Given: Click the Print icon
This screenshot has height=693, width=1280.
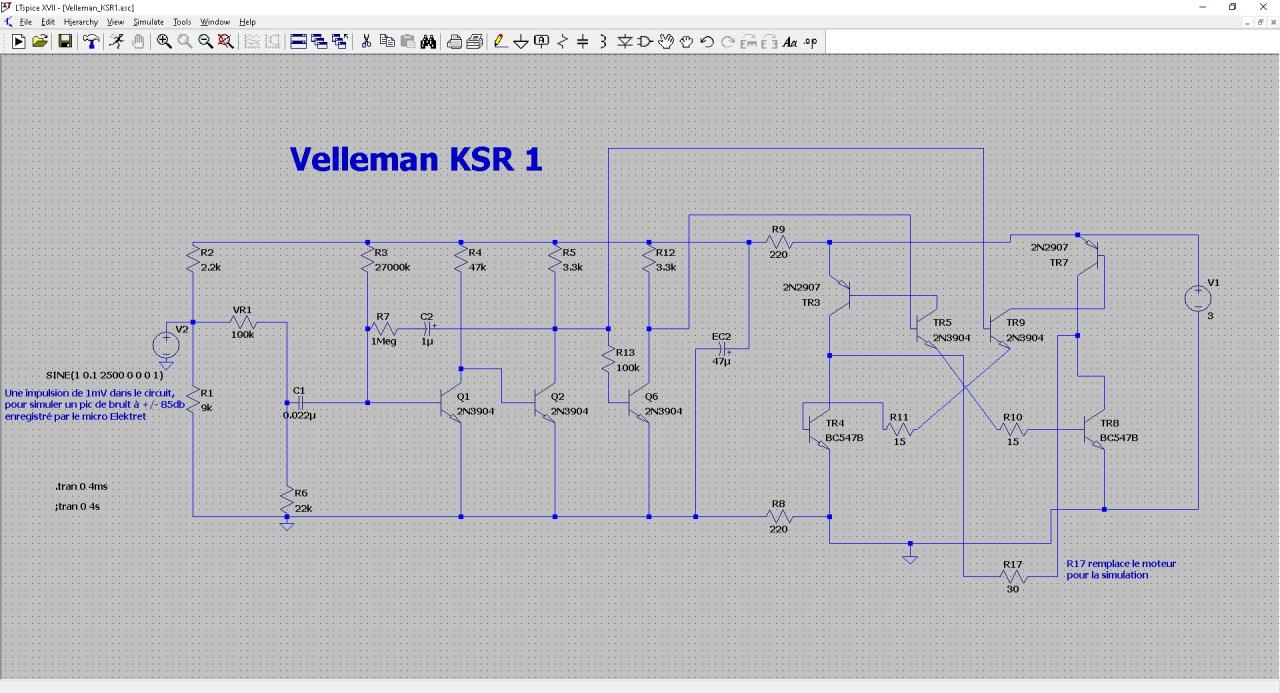Looking at the screenshot, I should [x=455, y=41].
